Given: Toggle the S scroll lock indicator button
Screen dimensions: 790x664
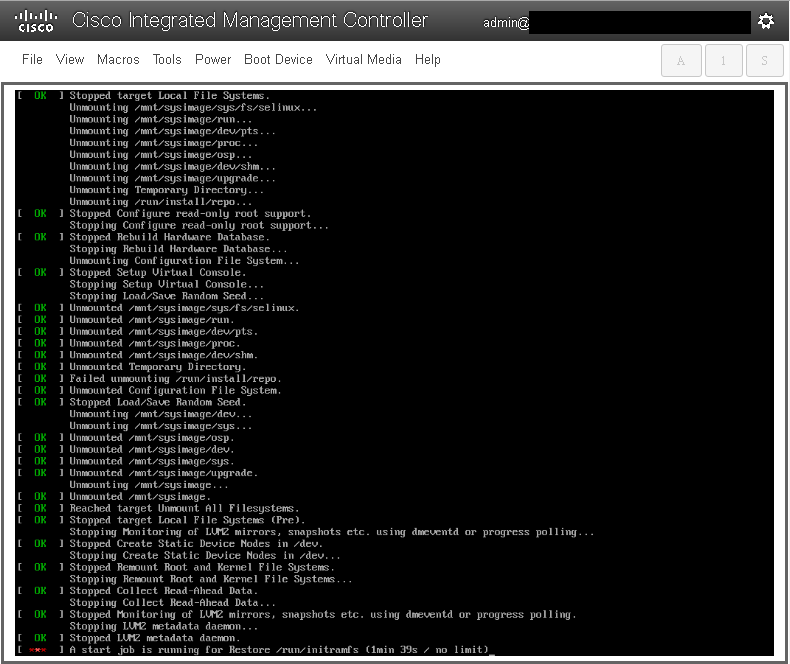Looking at the screenshot, I should click(x=764, y=60).
